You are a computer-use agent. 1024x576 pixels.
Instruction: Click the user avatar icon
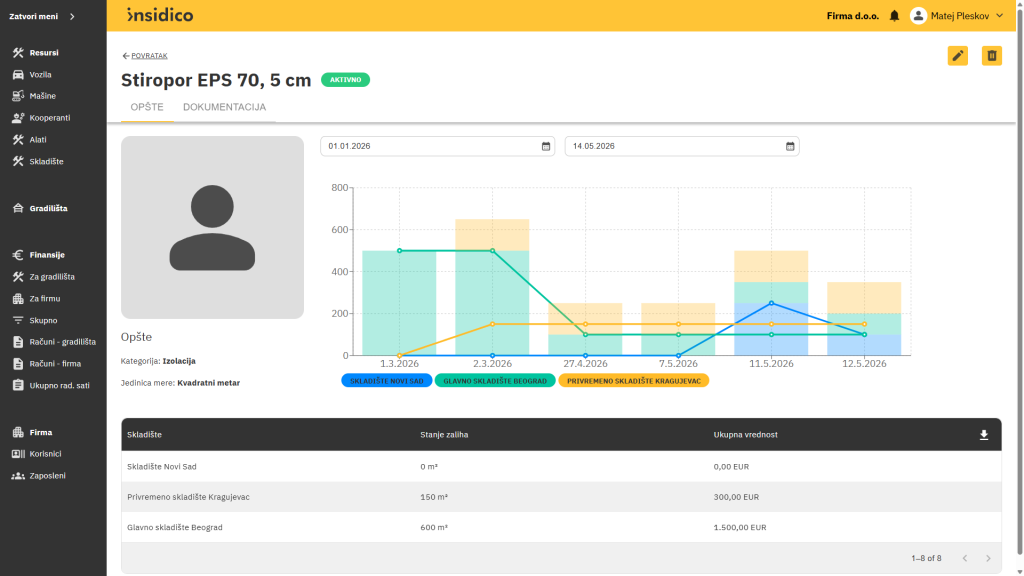(x=918, y=16)
